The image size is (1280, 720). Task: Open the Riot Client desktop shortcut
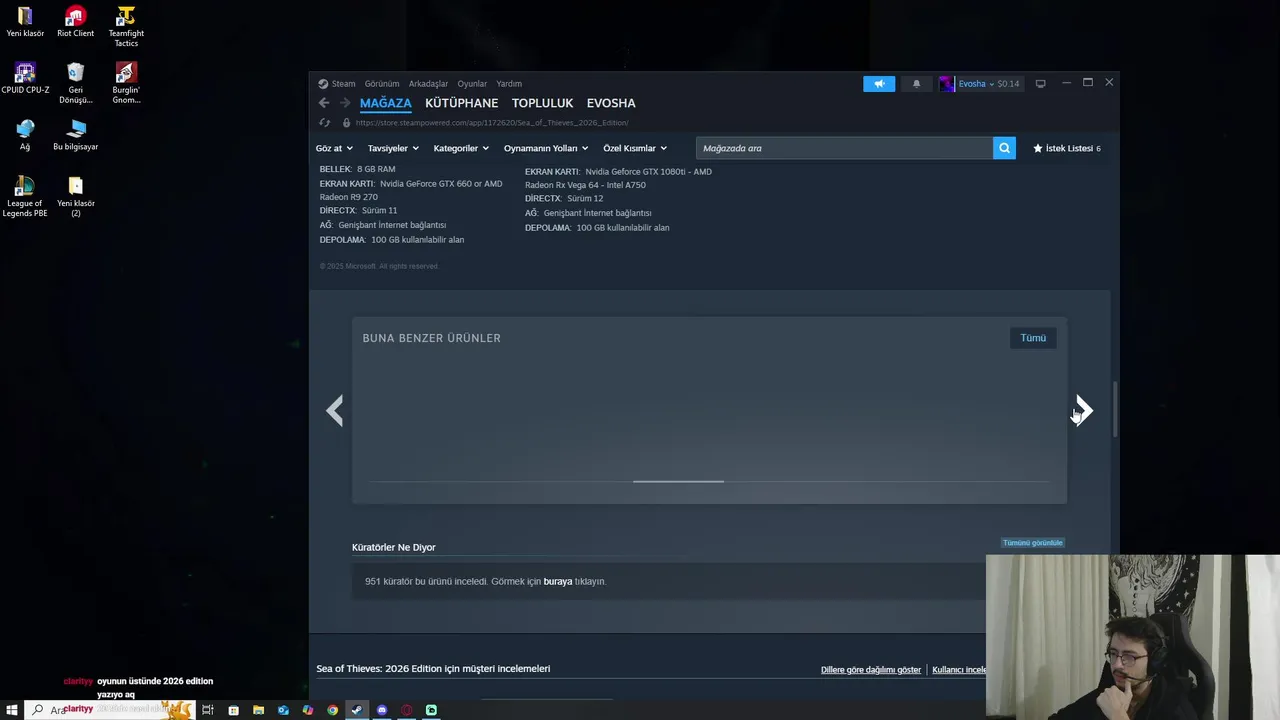(75, 22)
